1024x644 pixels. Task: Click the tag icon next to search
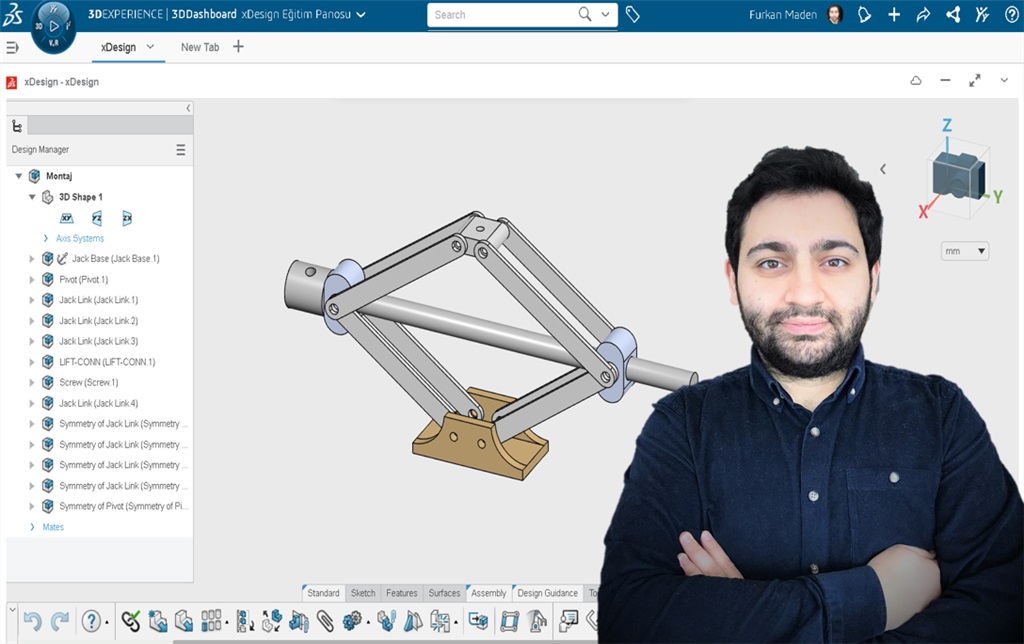[632, 14]
